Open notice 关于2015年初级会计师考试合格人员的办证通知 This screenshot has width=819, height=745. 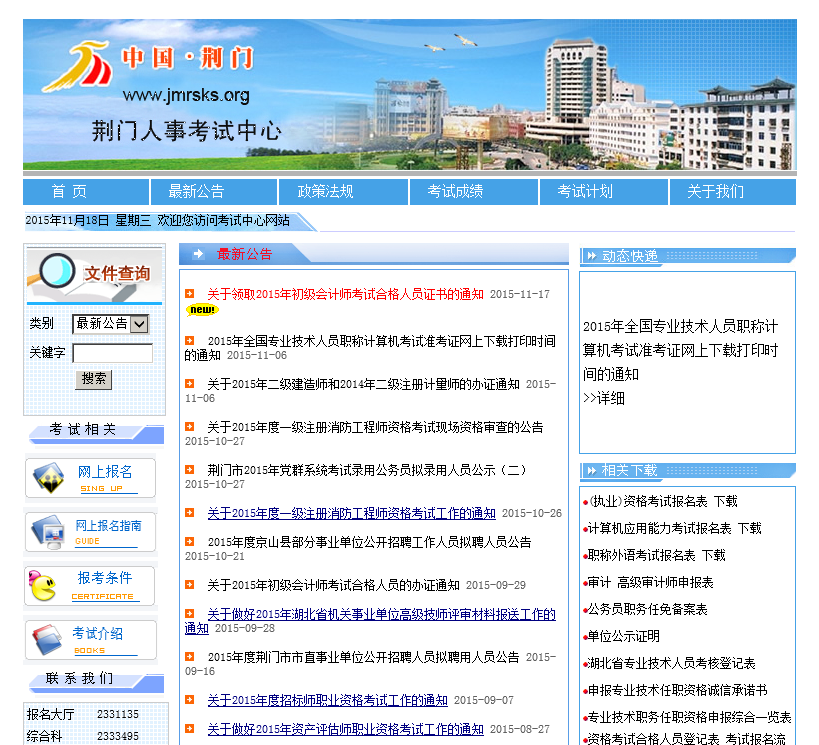coord(333,585)
